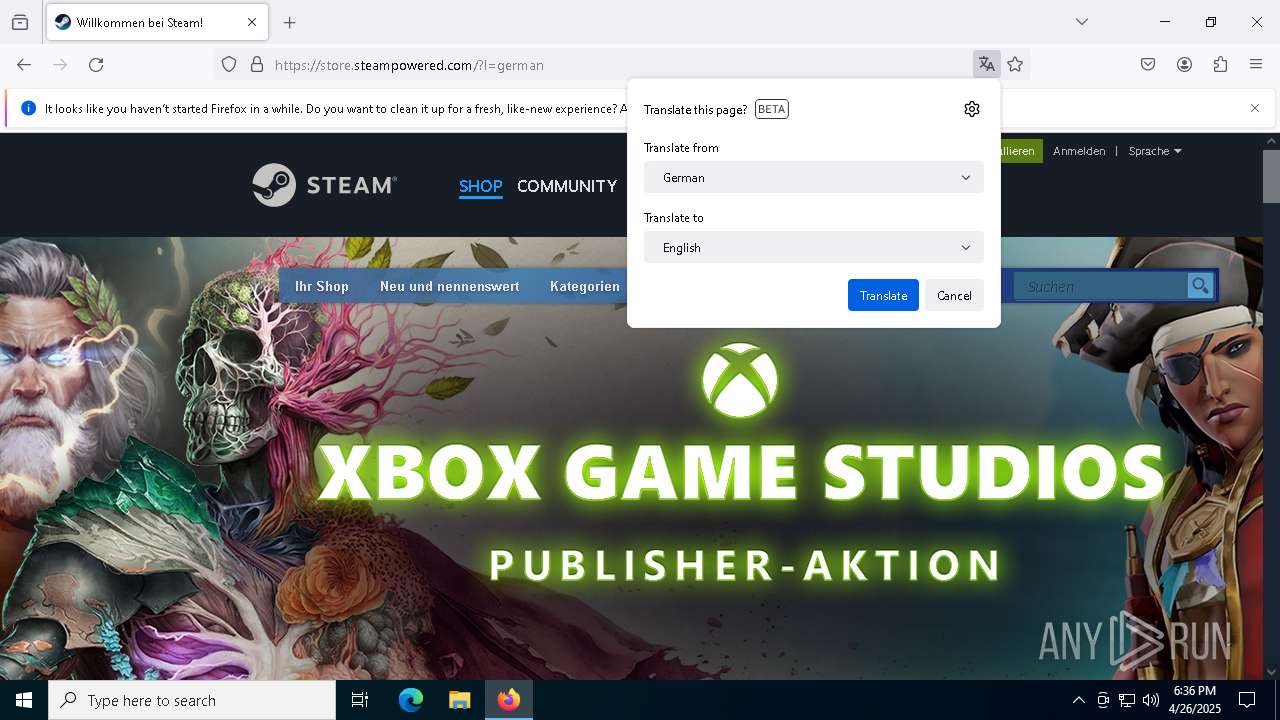Open the Extensions puzzle icon

point(1220,65)
